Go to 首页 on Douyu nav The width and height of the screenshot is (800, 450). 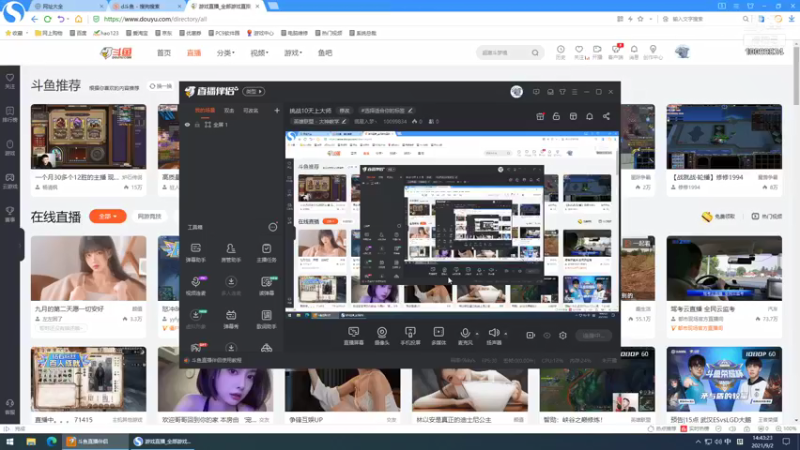tap(164, 53)
